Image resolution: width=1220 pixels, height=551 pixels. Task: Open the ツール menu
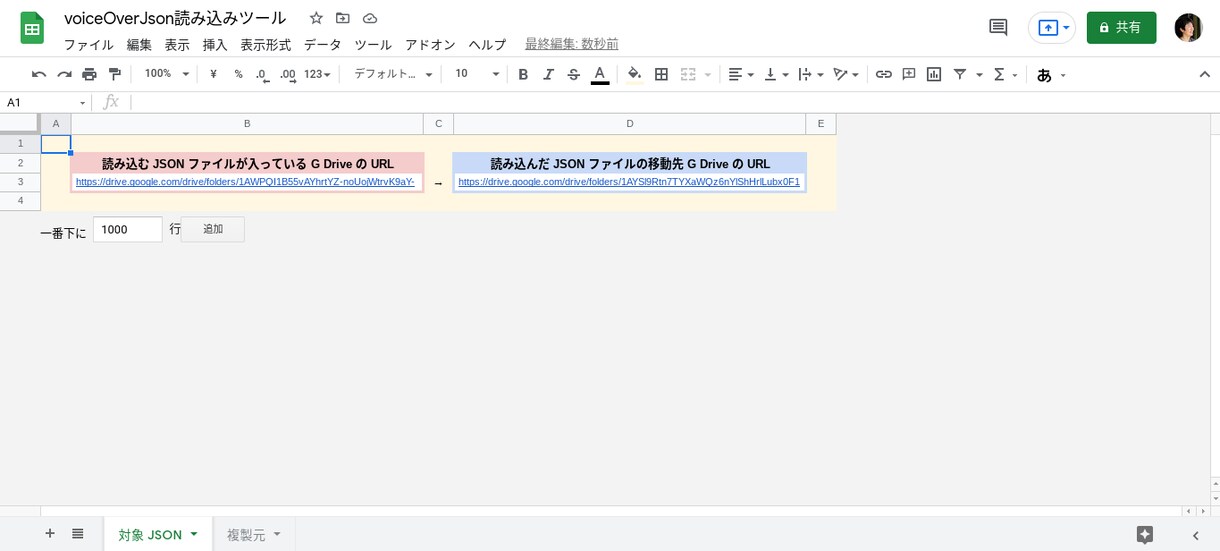(x=373, y=45)
